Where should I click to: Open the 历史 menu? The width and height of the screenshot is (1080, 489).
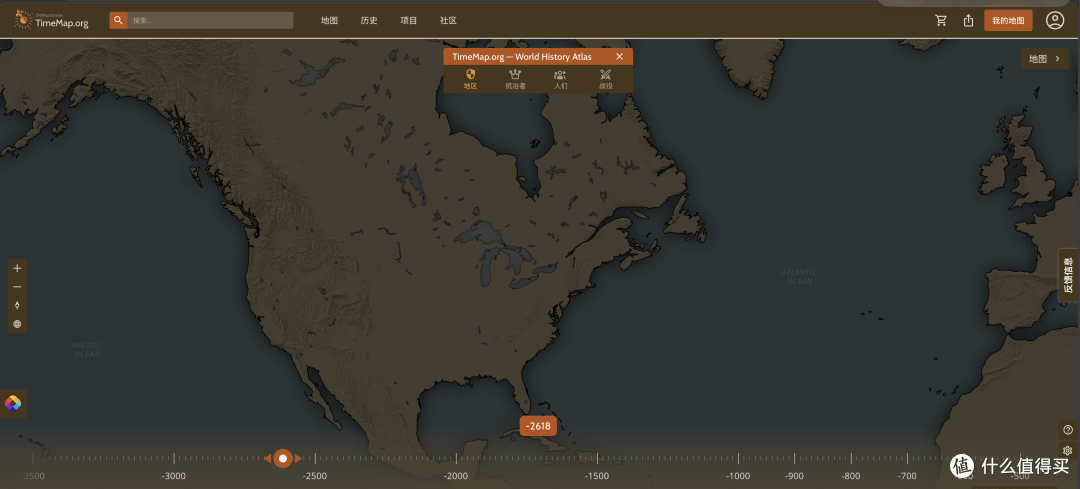click(x=369, y=21)
